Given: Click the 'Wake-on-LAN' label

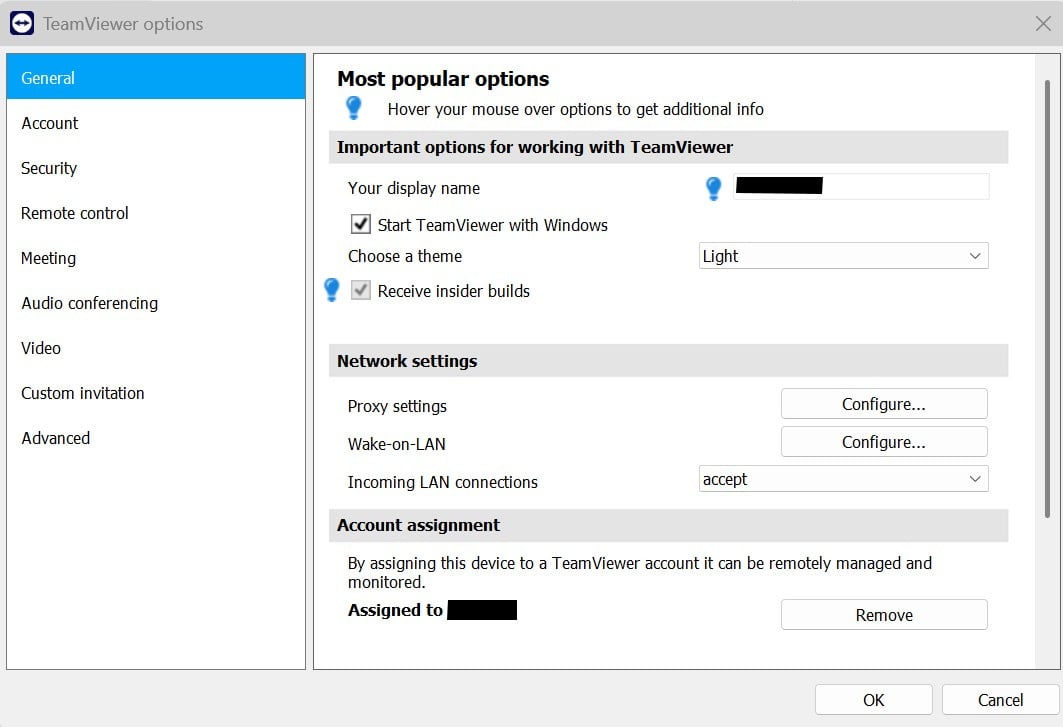Looking at the screenshot, I should (x=397, y=444).
